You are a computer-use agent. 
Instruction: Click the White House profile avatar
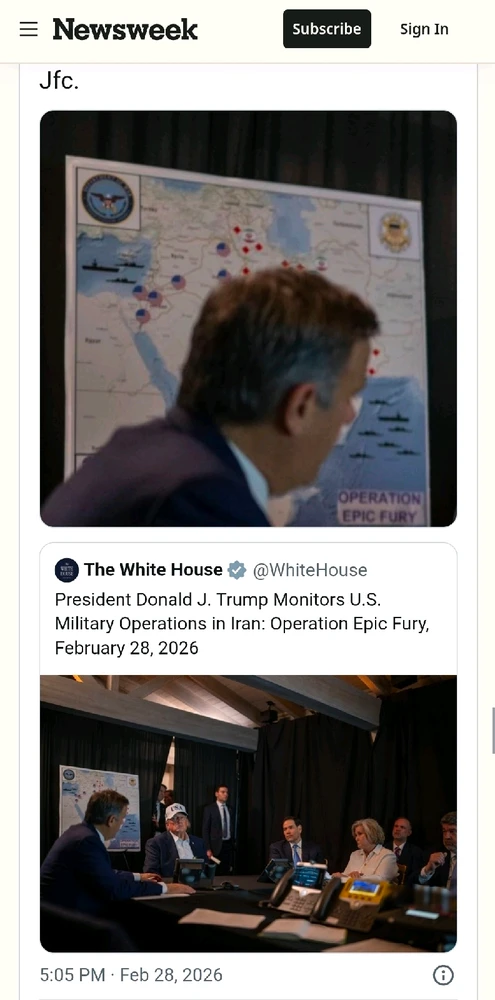coord(67,570)
